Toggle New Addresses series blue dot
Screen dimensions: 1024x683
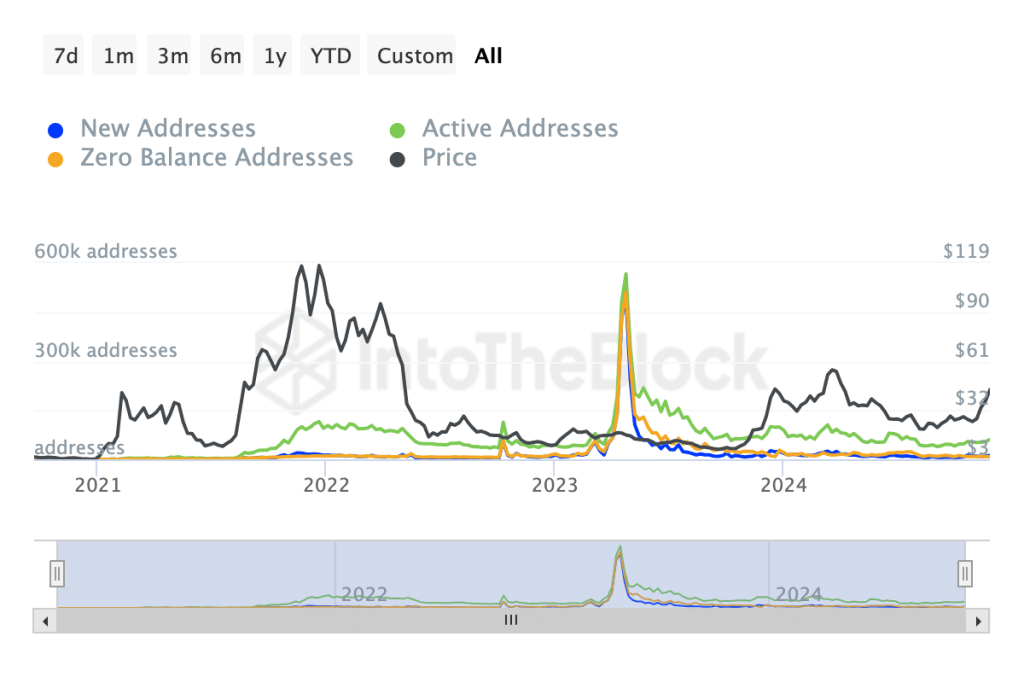56,130
